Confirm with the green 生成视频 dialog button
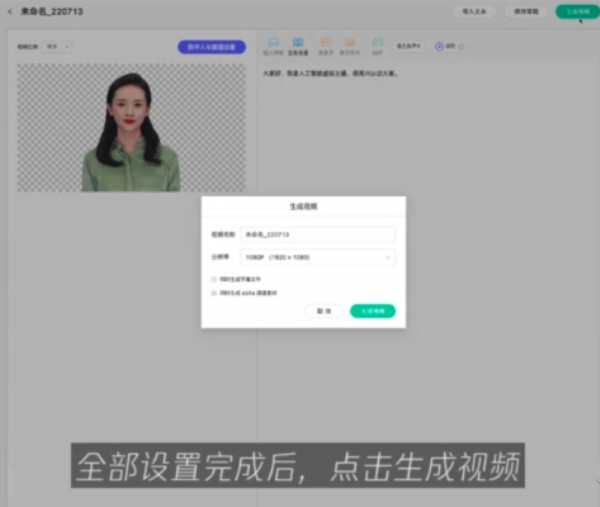 [x=373, y=311]
